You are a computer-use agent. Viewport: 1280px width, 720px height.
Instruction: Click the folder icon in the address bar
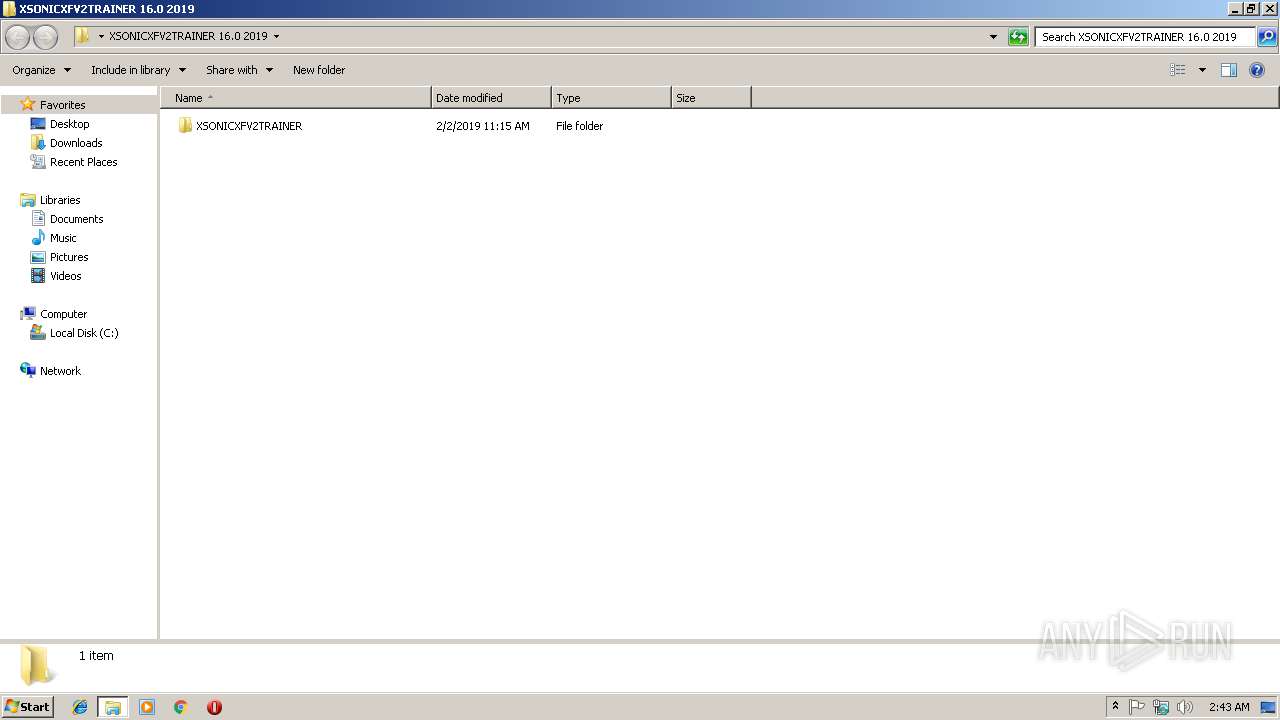[x=82, y=36]
